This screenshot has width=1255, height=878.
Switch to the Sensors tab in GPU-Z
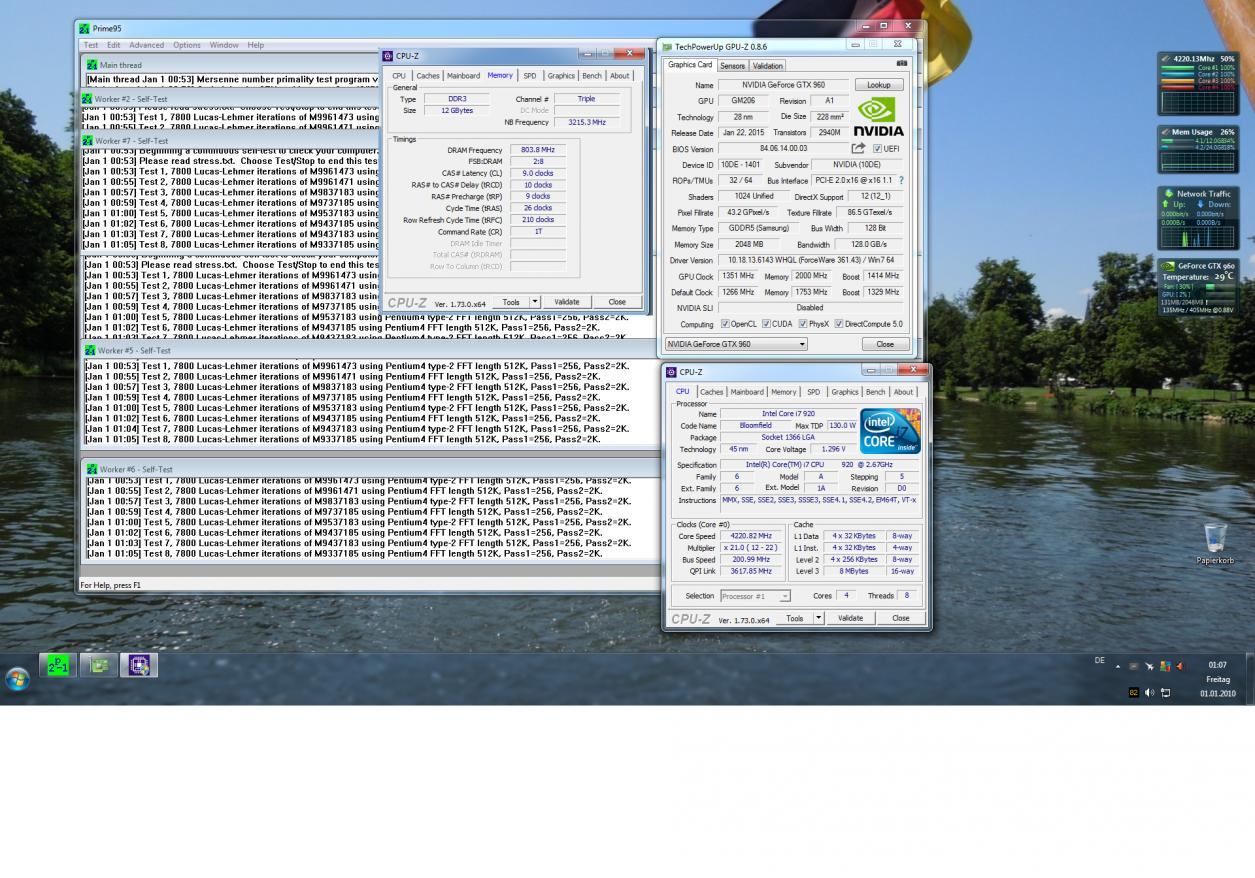[732, 66]
